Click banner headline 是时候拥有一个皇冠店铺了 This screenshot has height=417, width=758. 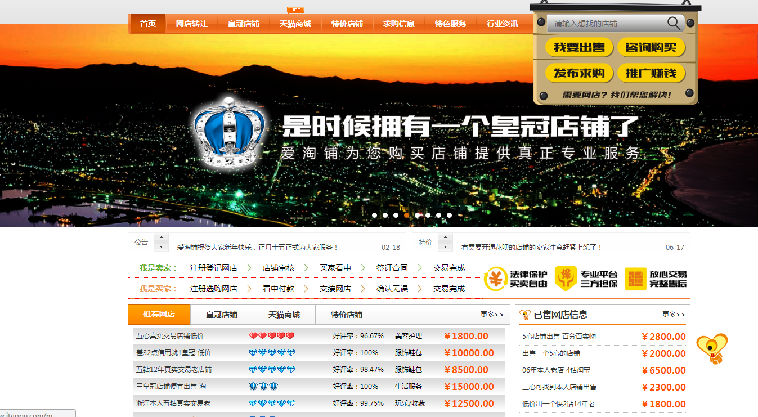click(460, 126)
